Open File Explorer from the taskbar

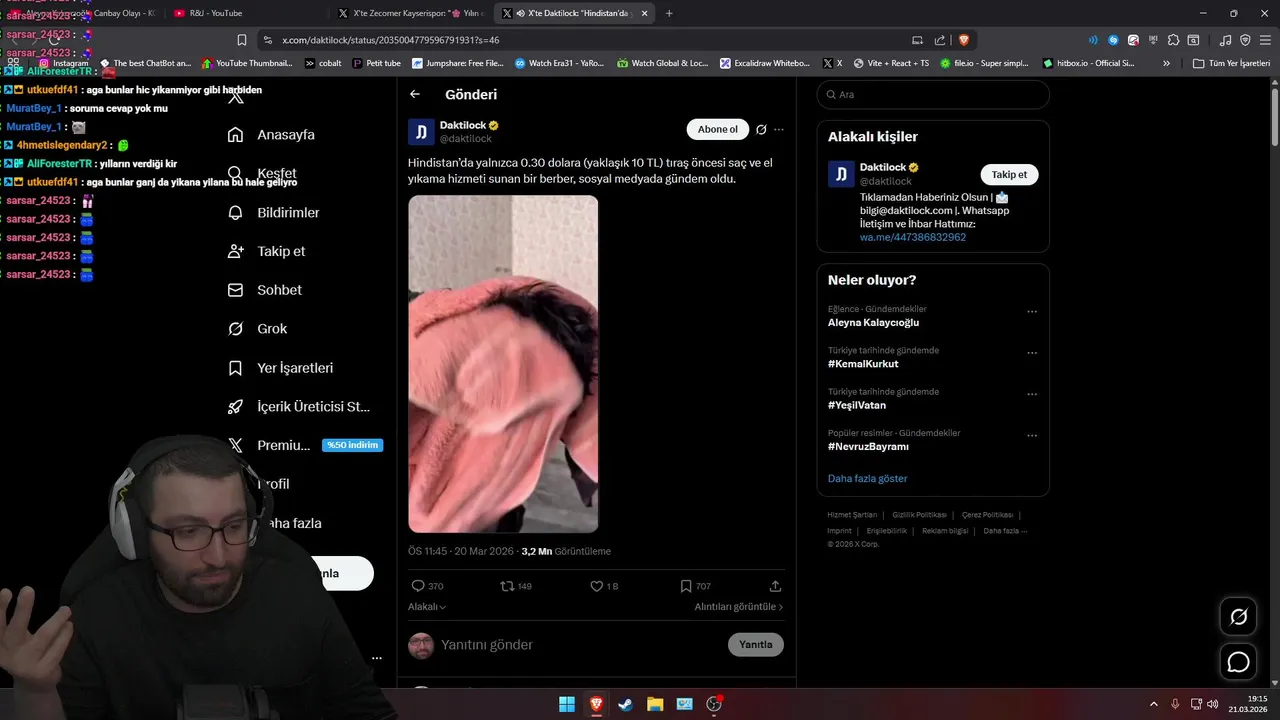pyautogui.click(x=655, y=704)
